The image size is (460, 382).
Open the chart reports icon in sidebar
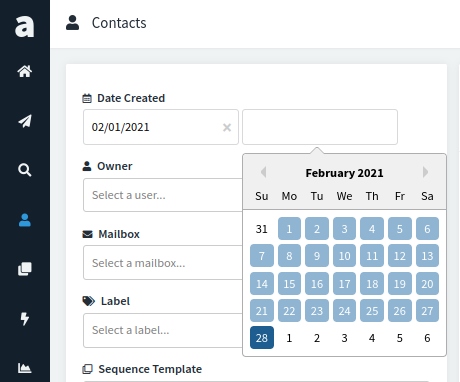[x=25, y=368]
